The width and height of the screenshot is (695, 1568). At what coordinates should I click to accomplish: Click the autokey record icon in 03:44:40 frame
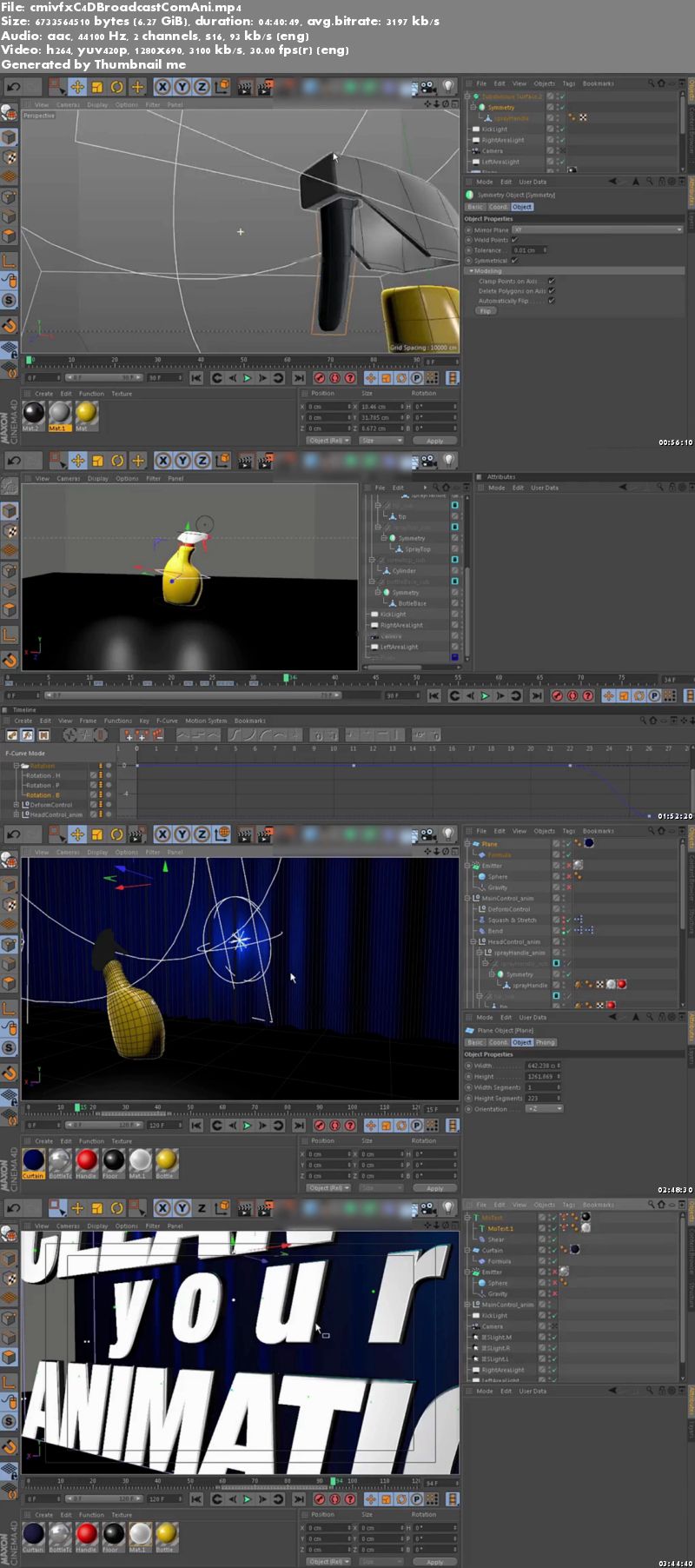334,1498
